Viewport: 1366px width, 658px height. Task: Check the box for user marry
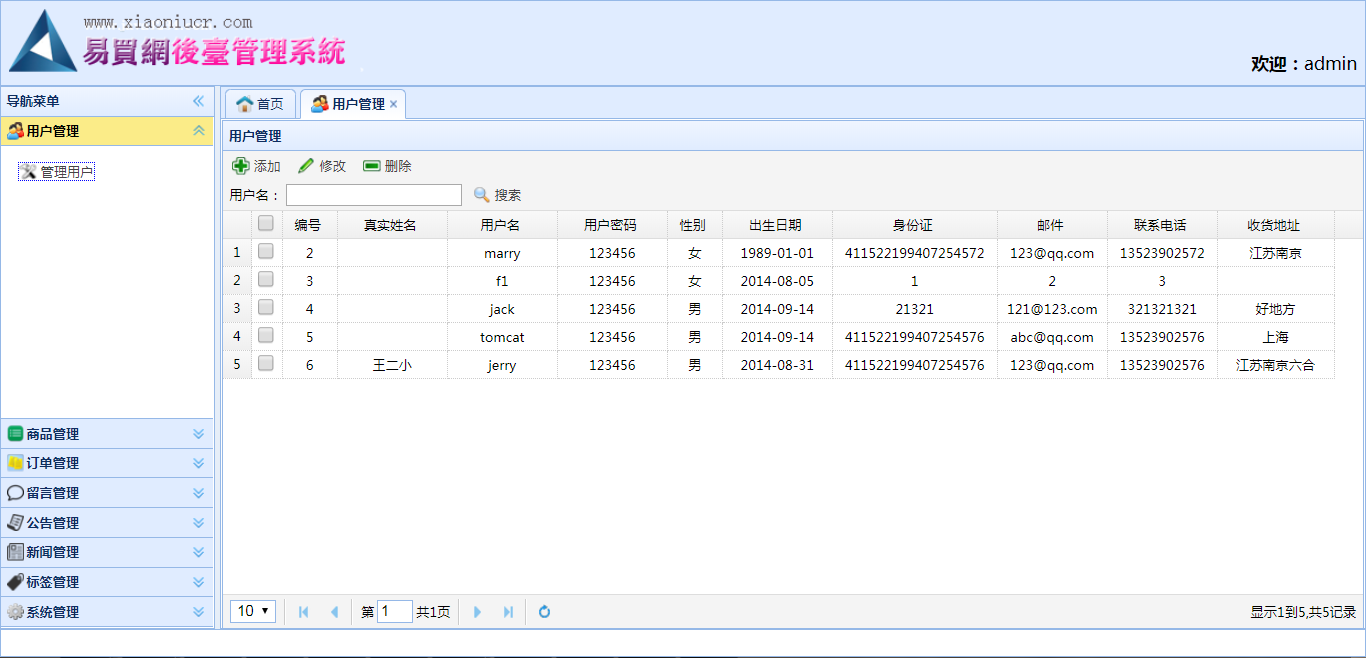tap(266, 252)
